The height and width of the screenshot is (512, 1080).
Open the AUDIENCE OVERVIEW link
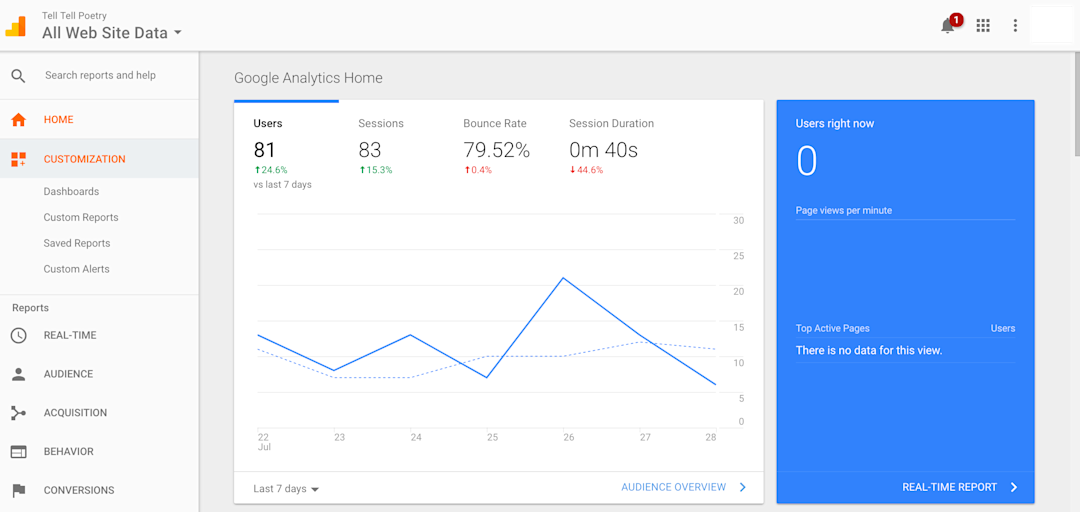click(674, 487)
